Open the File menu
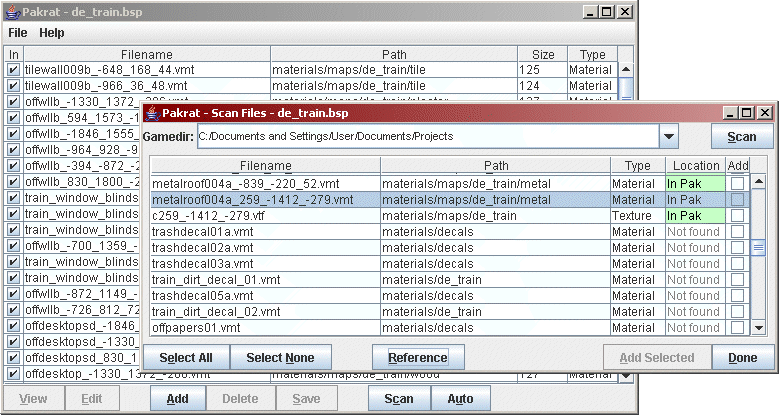 (17, 33)
